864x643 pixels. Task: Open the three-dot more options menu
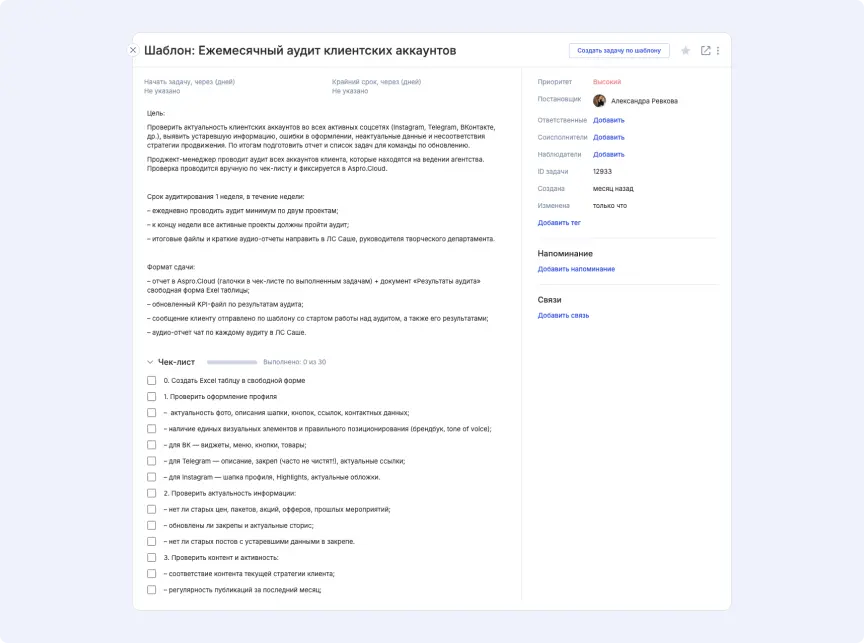click(x=718, y=50)
